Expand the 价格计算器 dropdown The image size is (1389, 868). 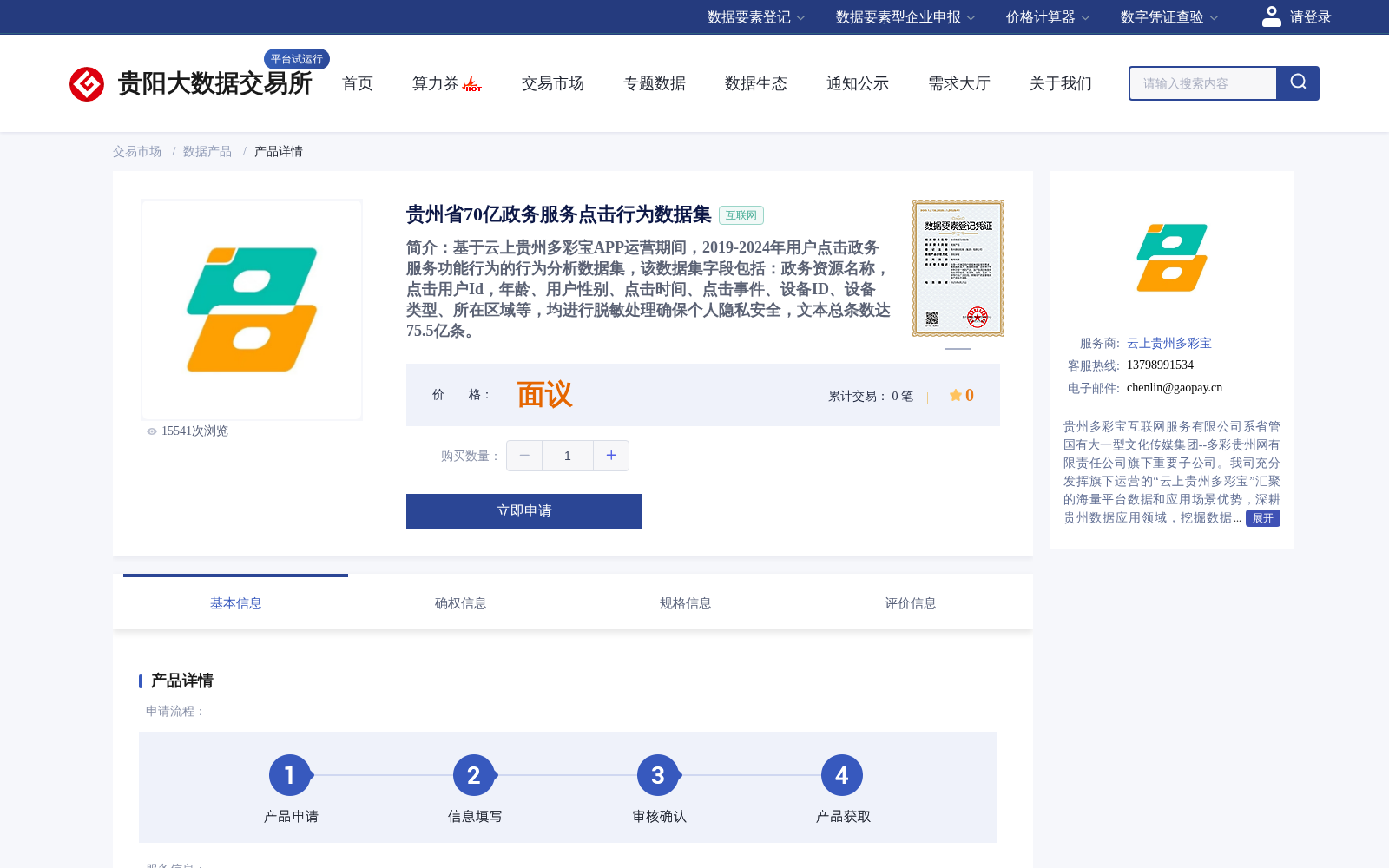click(x=1048, y=17)
